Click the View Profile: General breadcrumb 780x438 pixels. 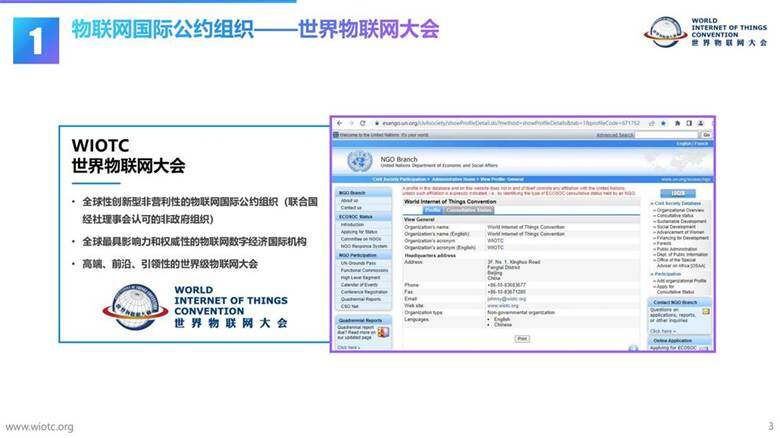pos(501,179)
